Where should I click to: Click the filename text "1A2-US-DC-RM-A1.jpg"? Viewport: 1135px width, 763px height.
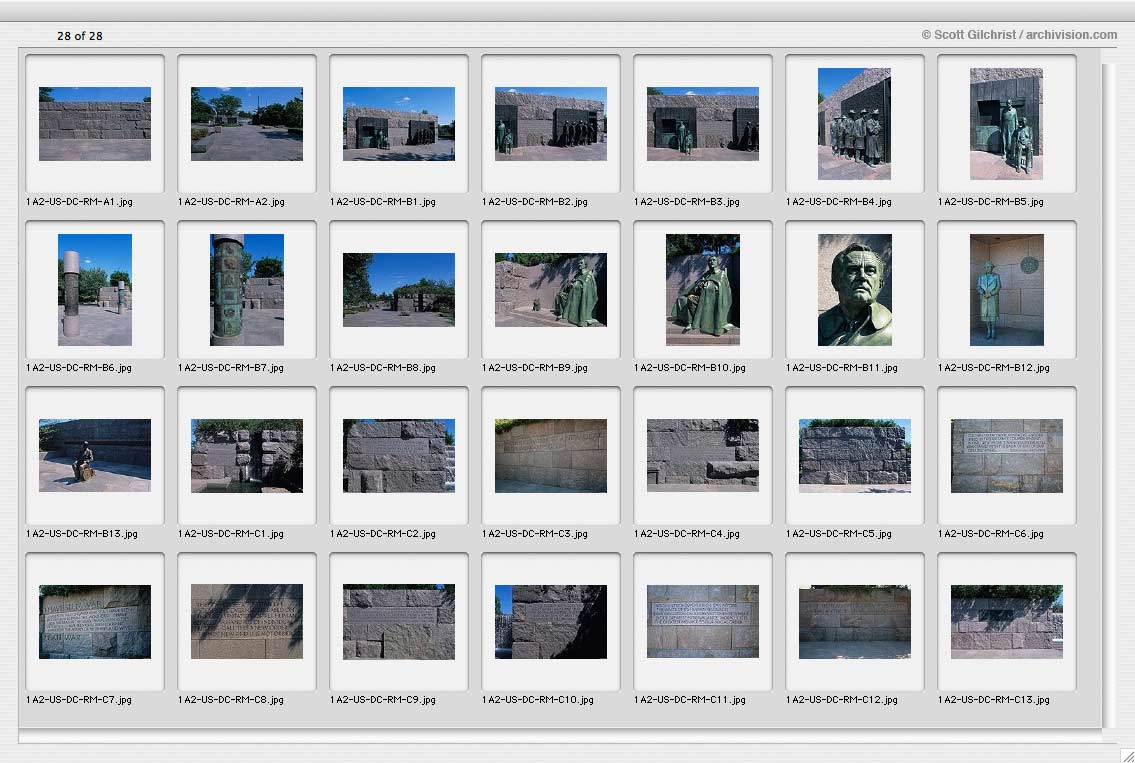80,202
